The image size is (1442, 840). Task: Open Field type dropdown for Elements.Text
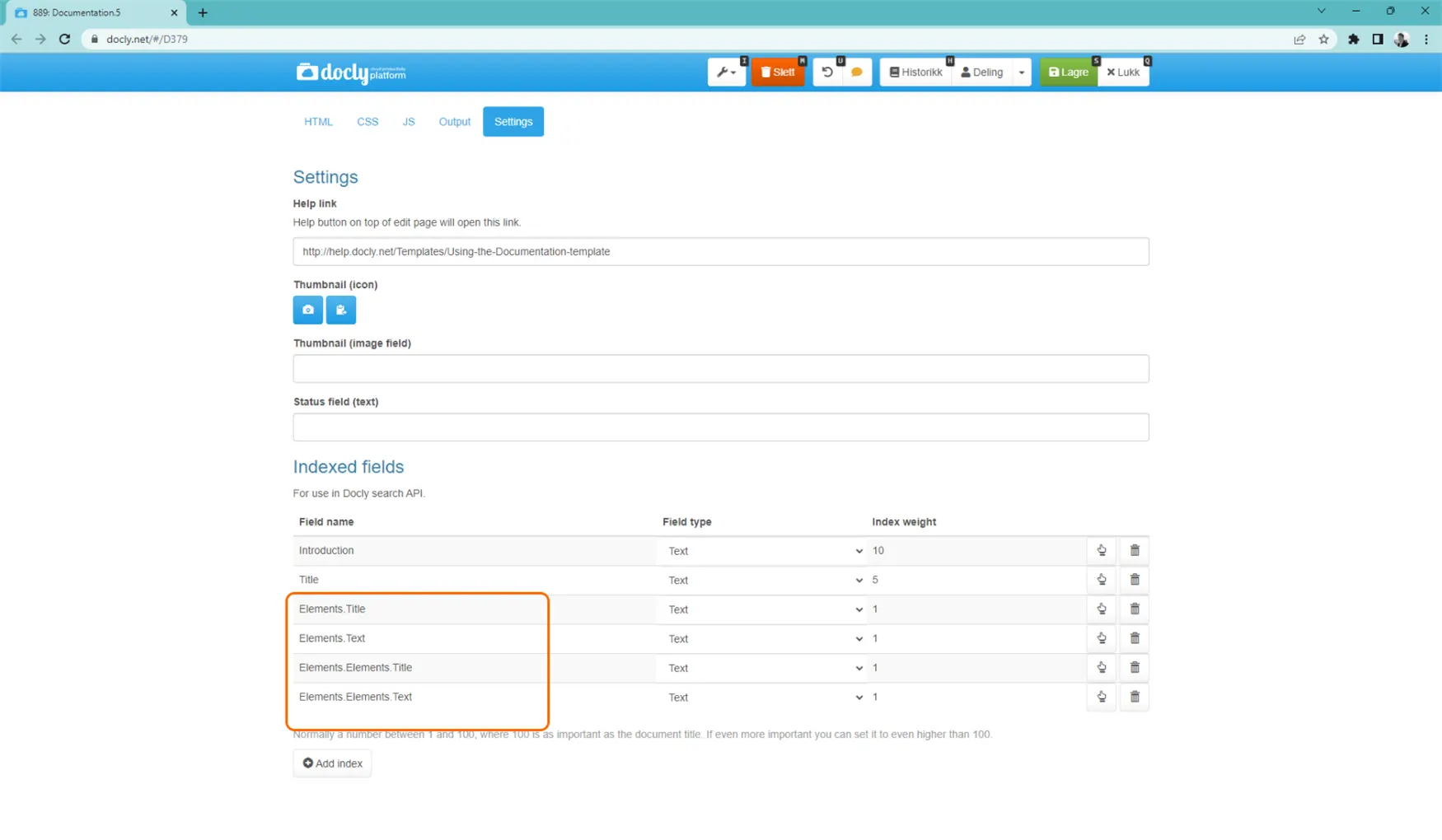764,638
